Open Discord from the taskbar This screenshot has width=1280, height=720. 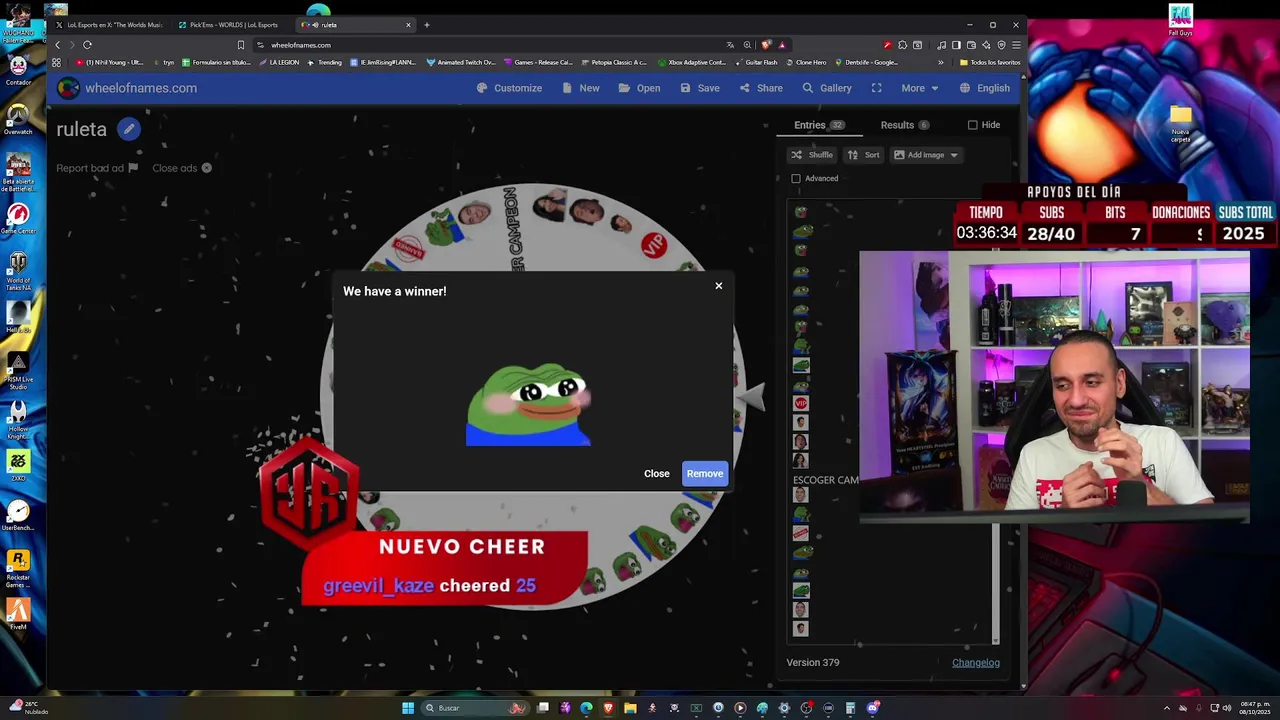point(873,708)
